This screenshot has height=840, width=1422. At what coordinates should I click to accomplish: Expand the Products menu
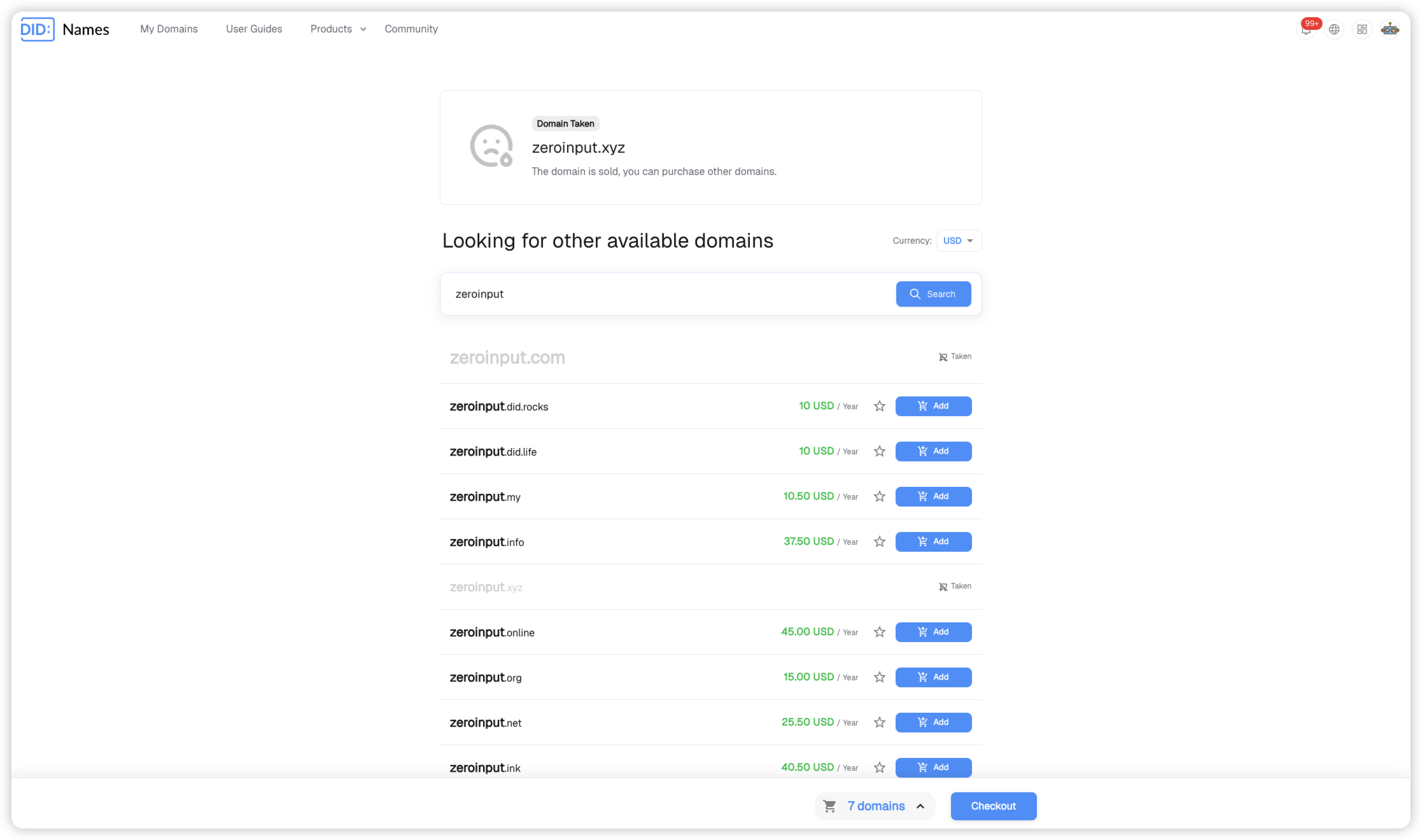(x=338, y=29)
